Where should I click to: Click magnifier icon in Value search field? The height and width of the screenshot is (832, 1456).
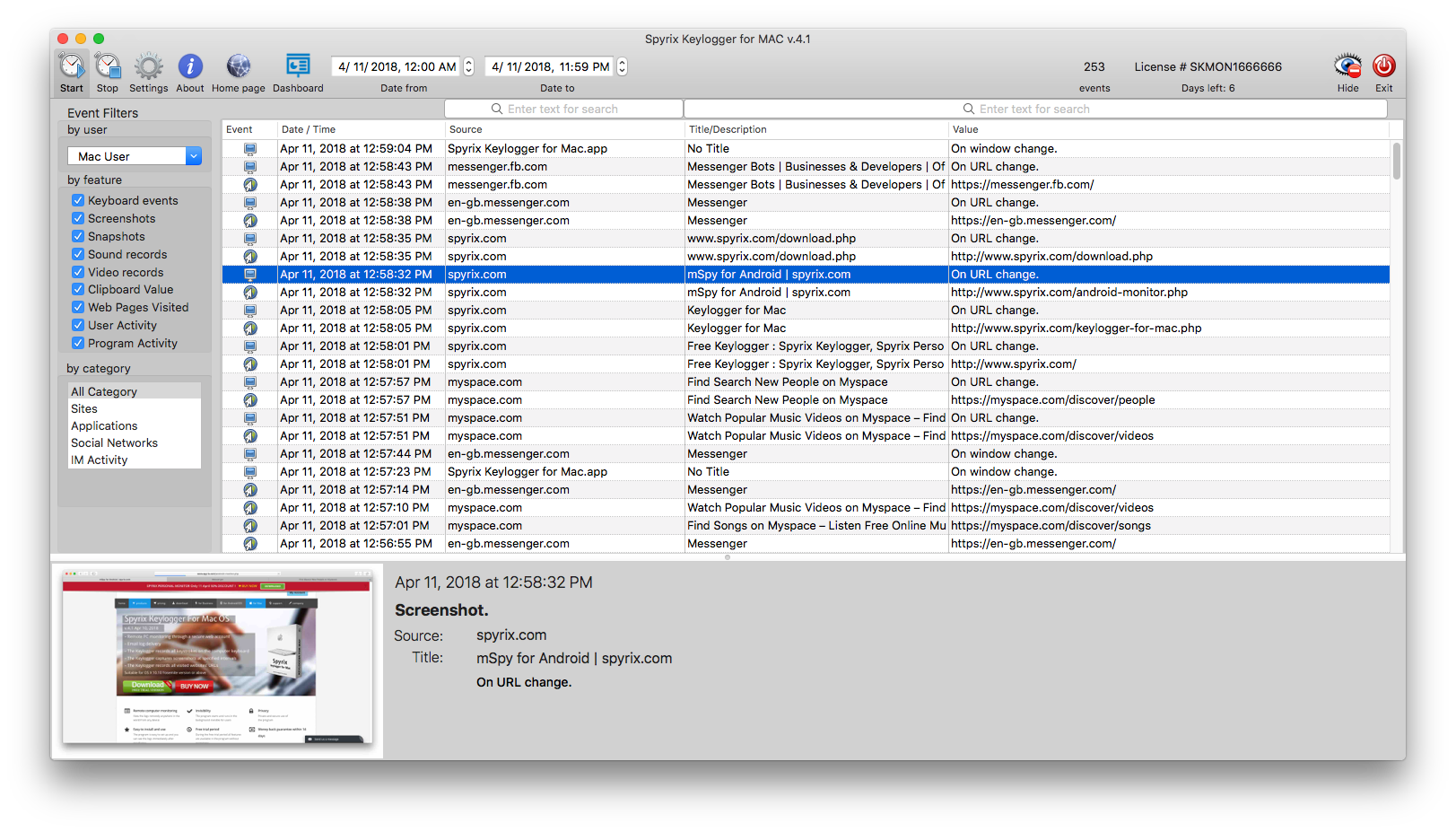pos(969,109)
